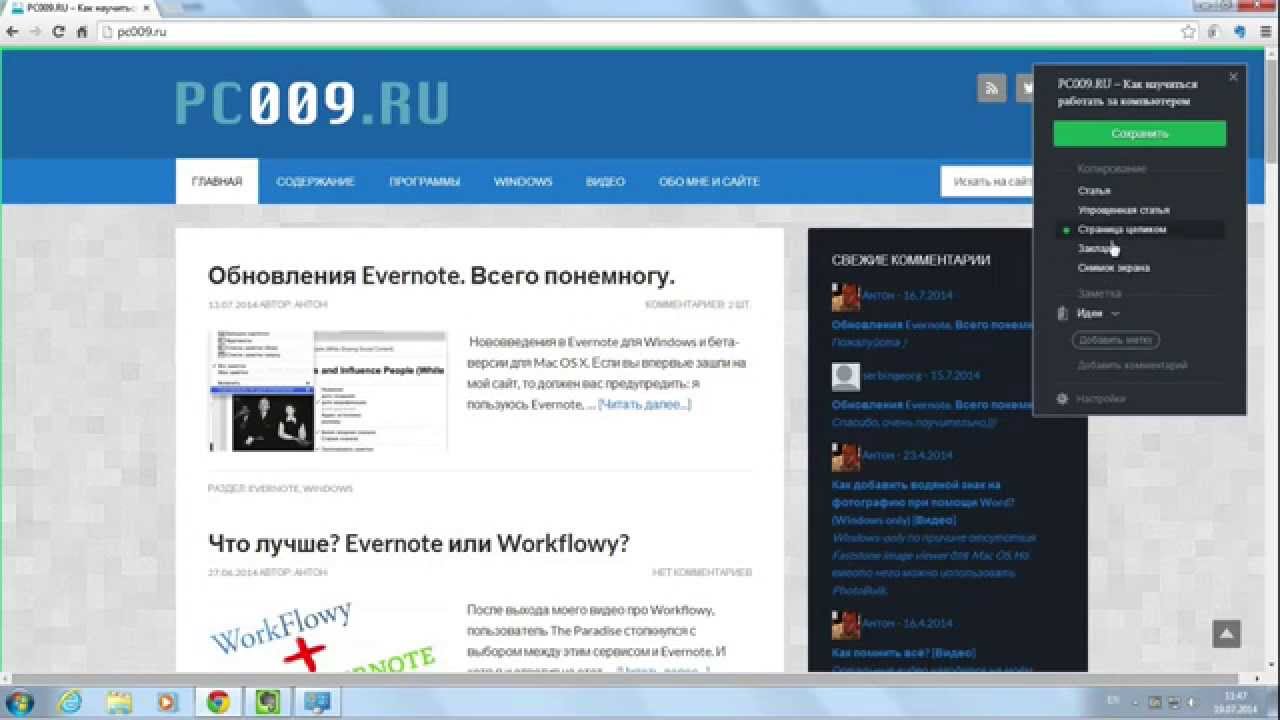
Task: Click the PC009.RU site logo
Action: click(312, 102)
